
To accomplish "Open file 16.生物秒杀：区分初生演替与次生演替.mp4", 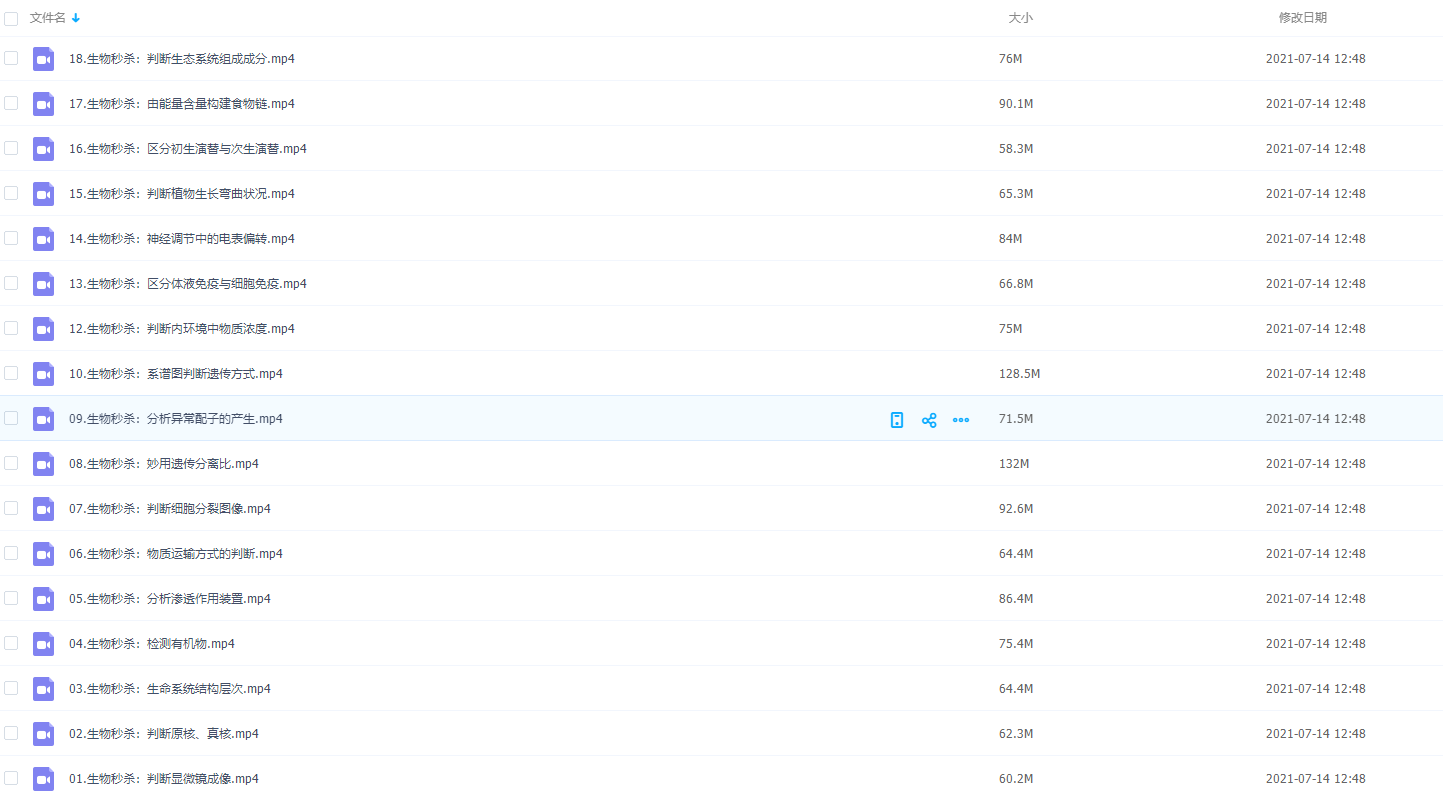I will (x=187, y=149).
